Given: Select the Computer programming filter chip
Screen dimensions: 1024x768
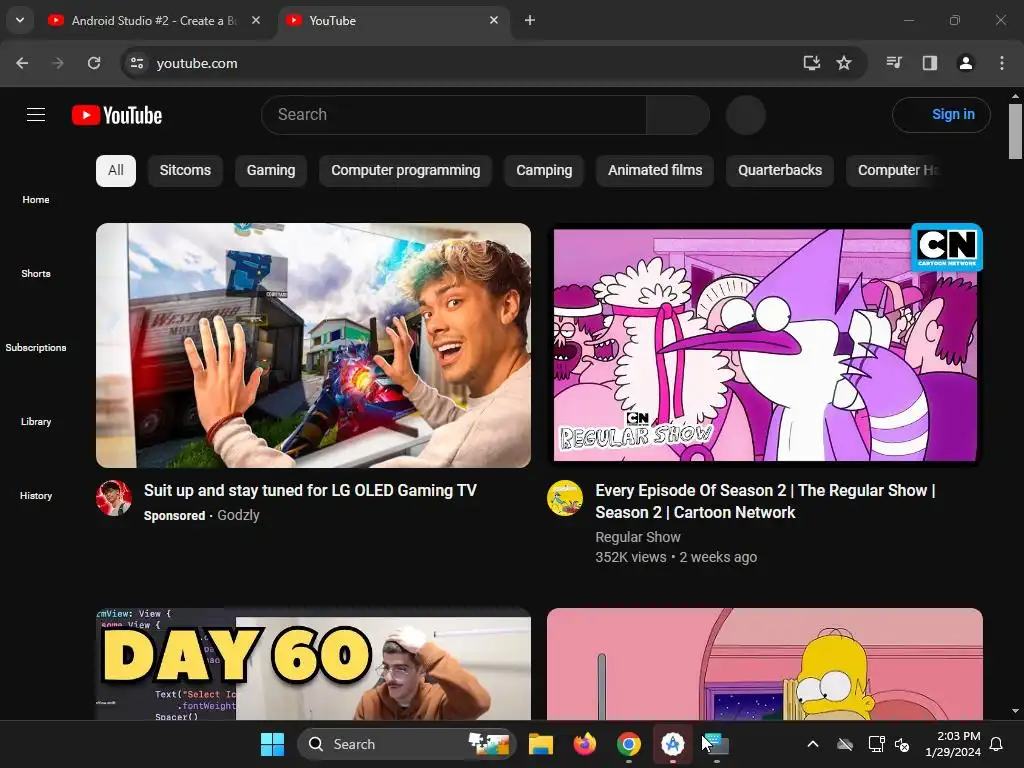Looking at the screenshot, I should click(406, 170).
